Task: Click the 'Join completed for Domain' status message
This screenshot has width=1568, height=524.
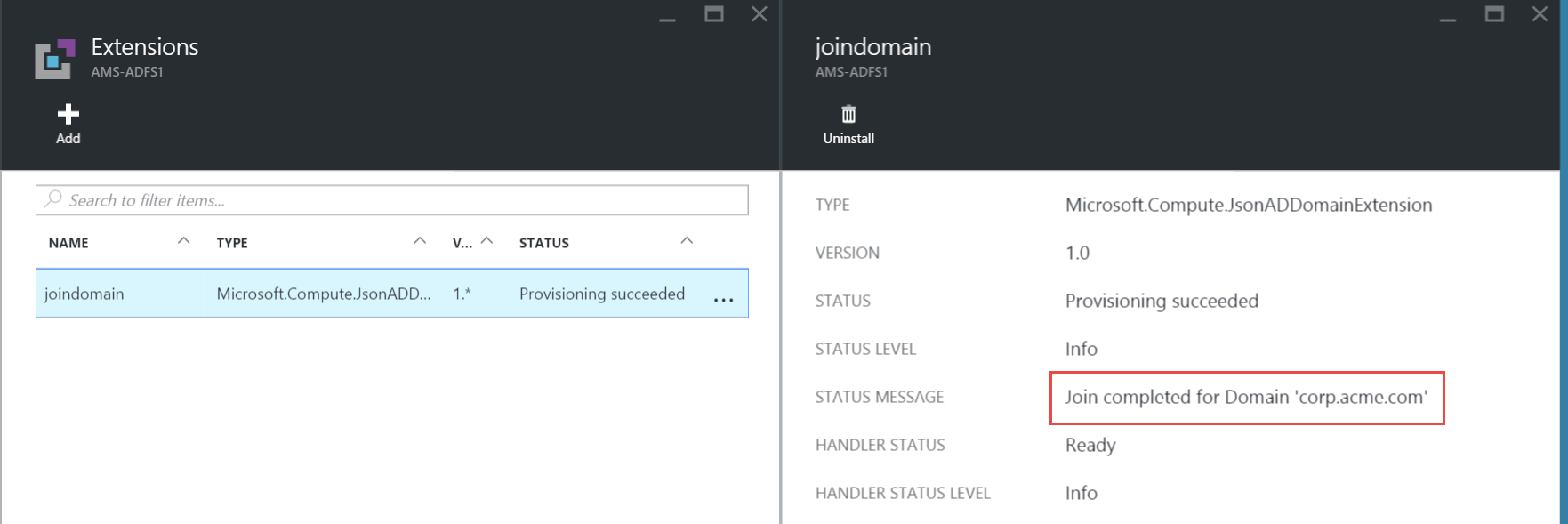Action: click(x=1246, y=398)
